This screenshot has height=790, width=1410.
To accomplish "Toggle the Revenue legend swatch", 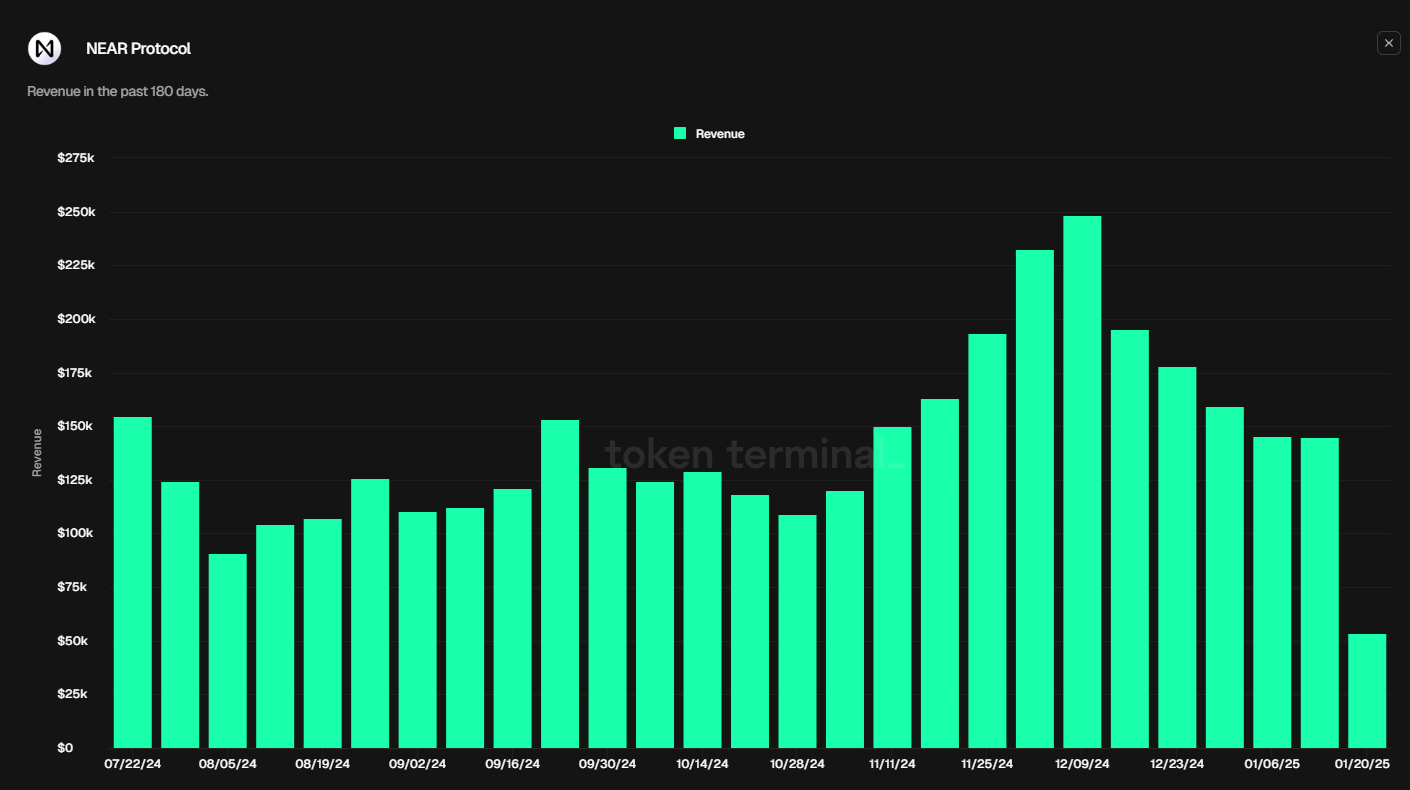I will (x=680, y=133).
